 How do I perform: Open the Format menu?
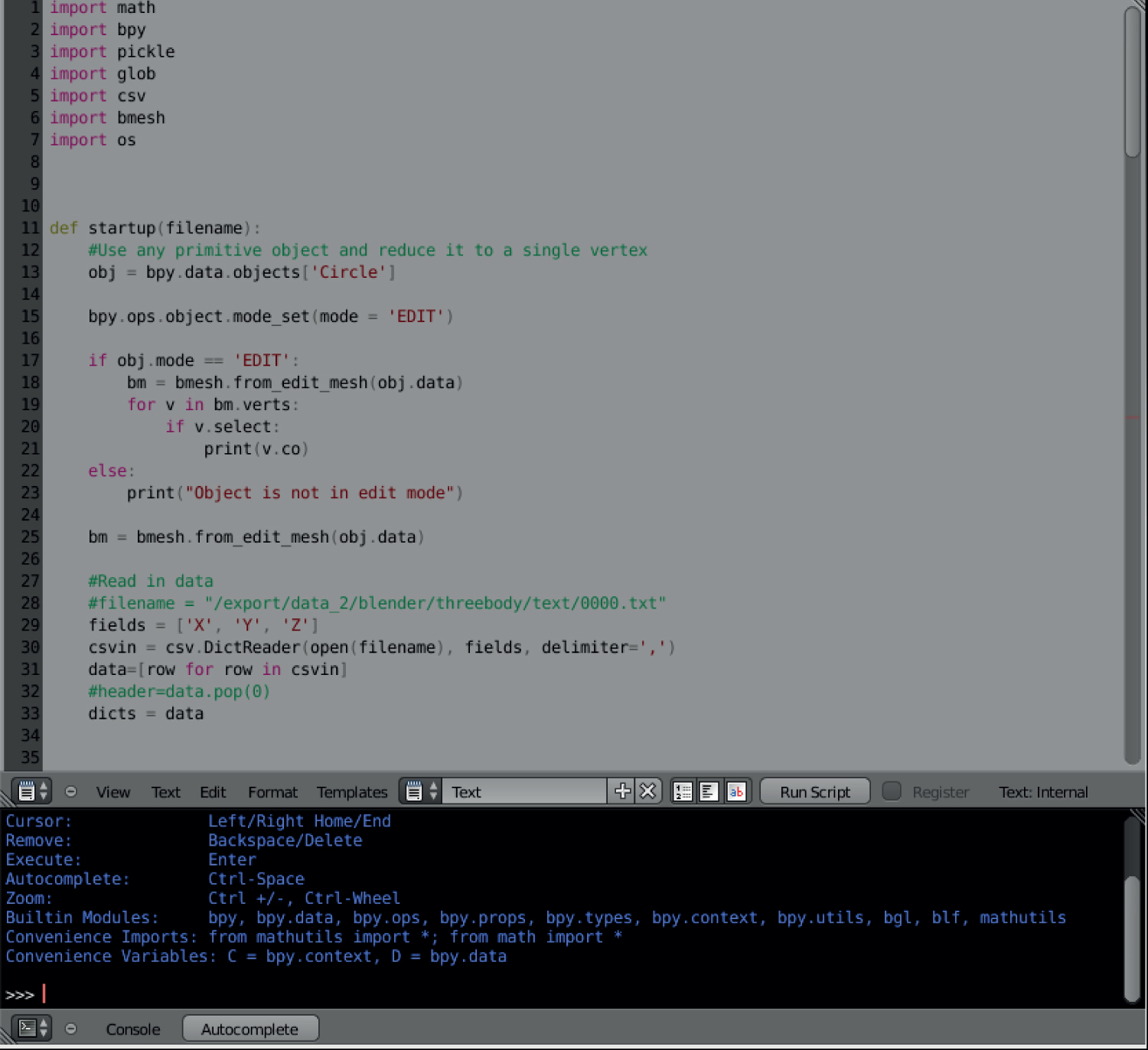click(x=272, y=792)
